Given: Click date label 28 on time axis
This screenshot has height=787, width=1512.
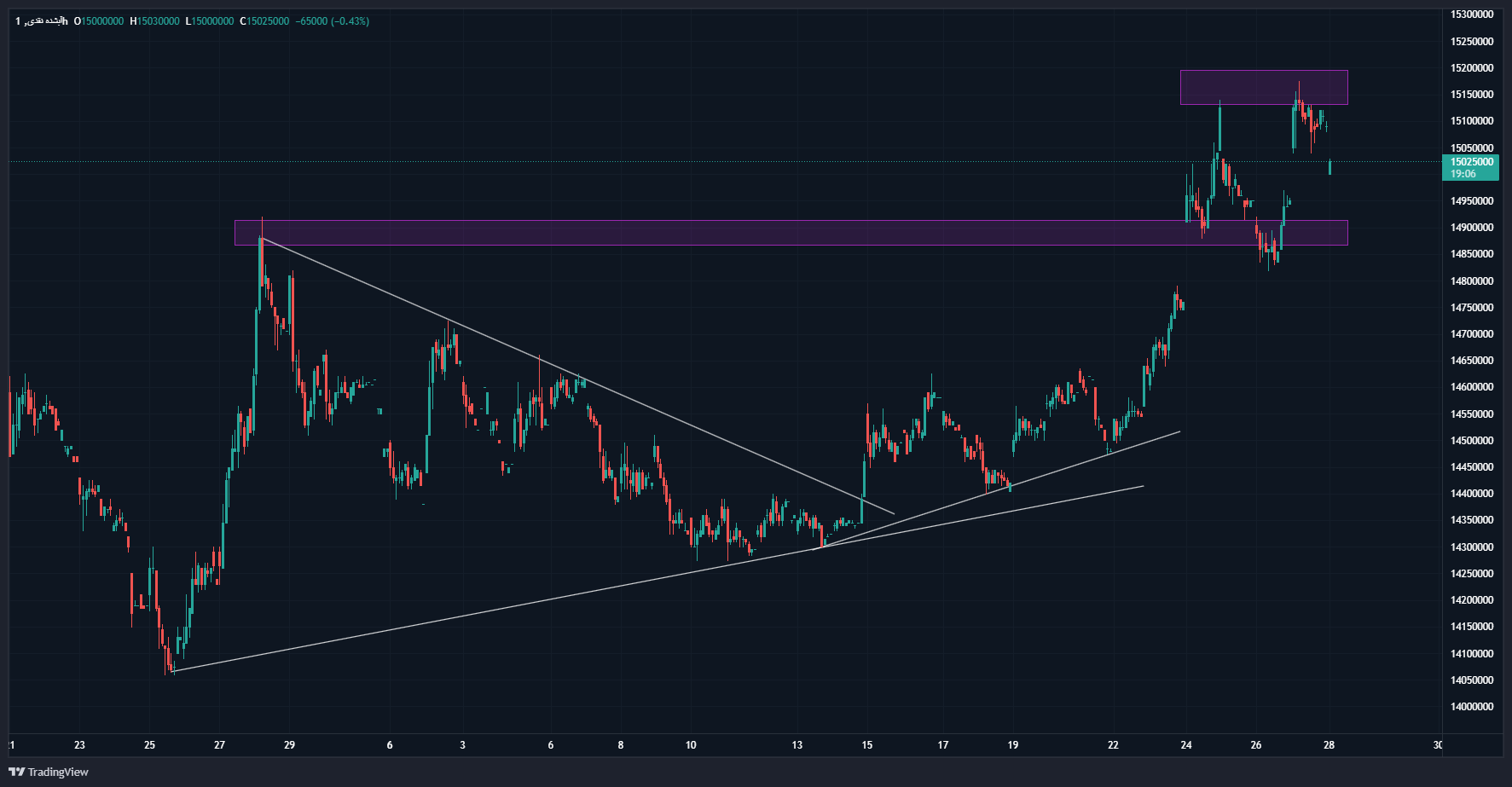Looking at the screenshot, I should [1329, 745].
